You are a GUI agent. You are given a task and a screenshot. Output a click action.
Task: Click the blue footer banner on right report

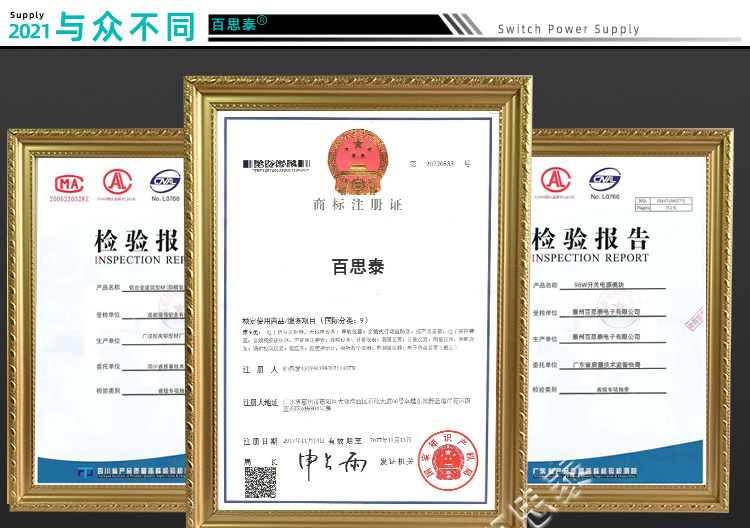click(616, 463)
